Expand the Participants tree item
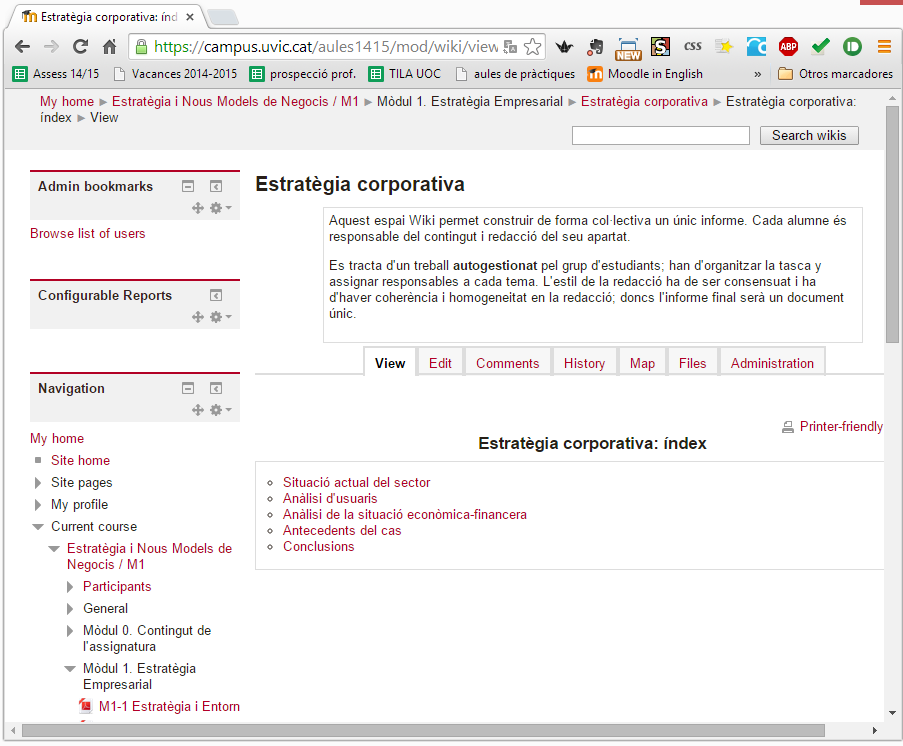The width and height of the screenshot is (903, 746). click(68, 586)
